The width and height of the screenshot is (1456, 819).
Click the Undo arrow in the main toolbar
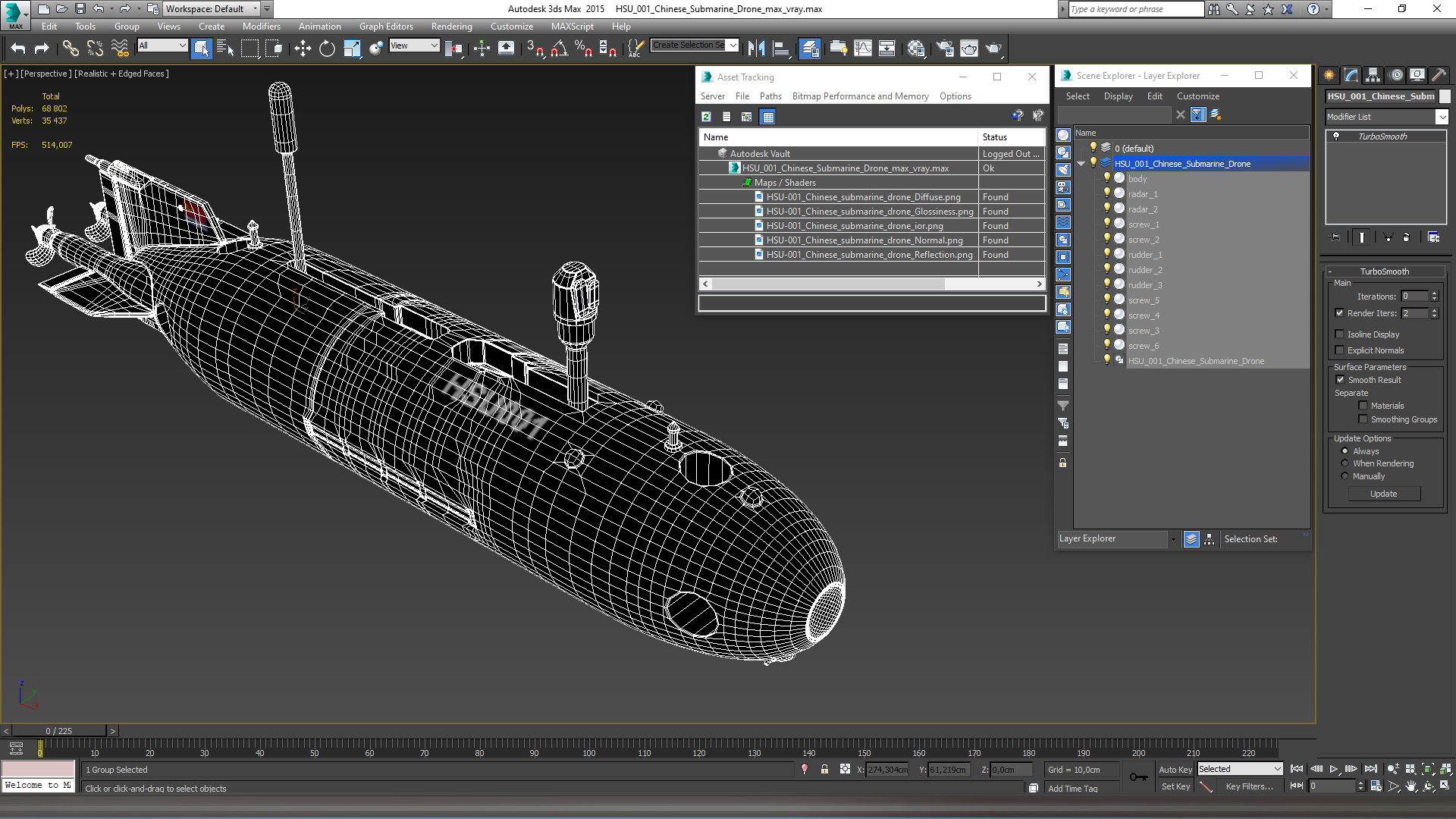point(18,49)
